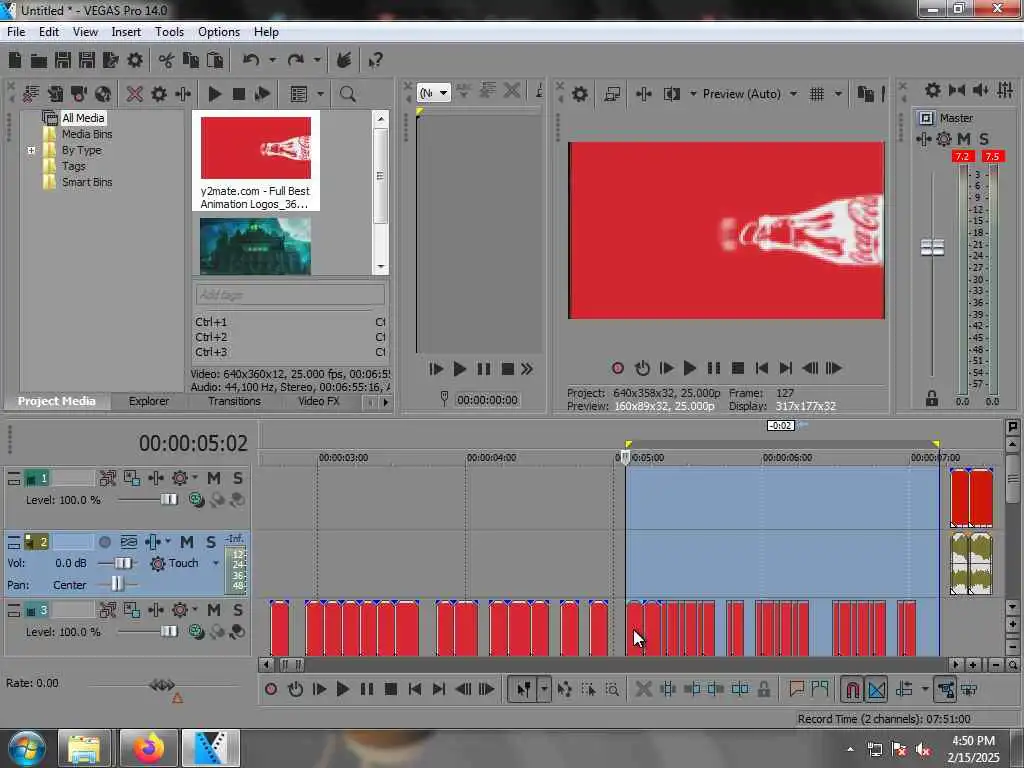This screenshot has height=768, width=1024.
Task: Switch to the Explorer tab
Action: (149, 401)
